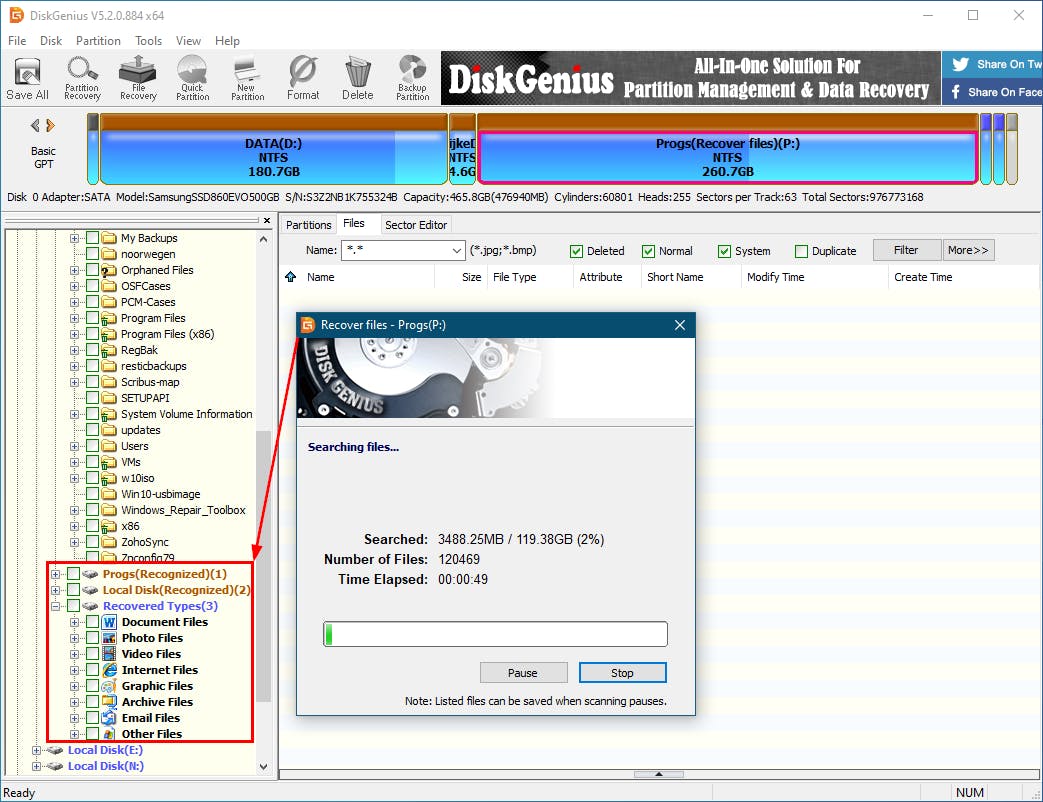Open the Name filter dropdown
The image size is (1043, 802).
coord(456,251)
